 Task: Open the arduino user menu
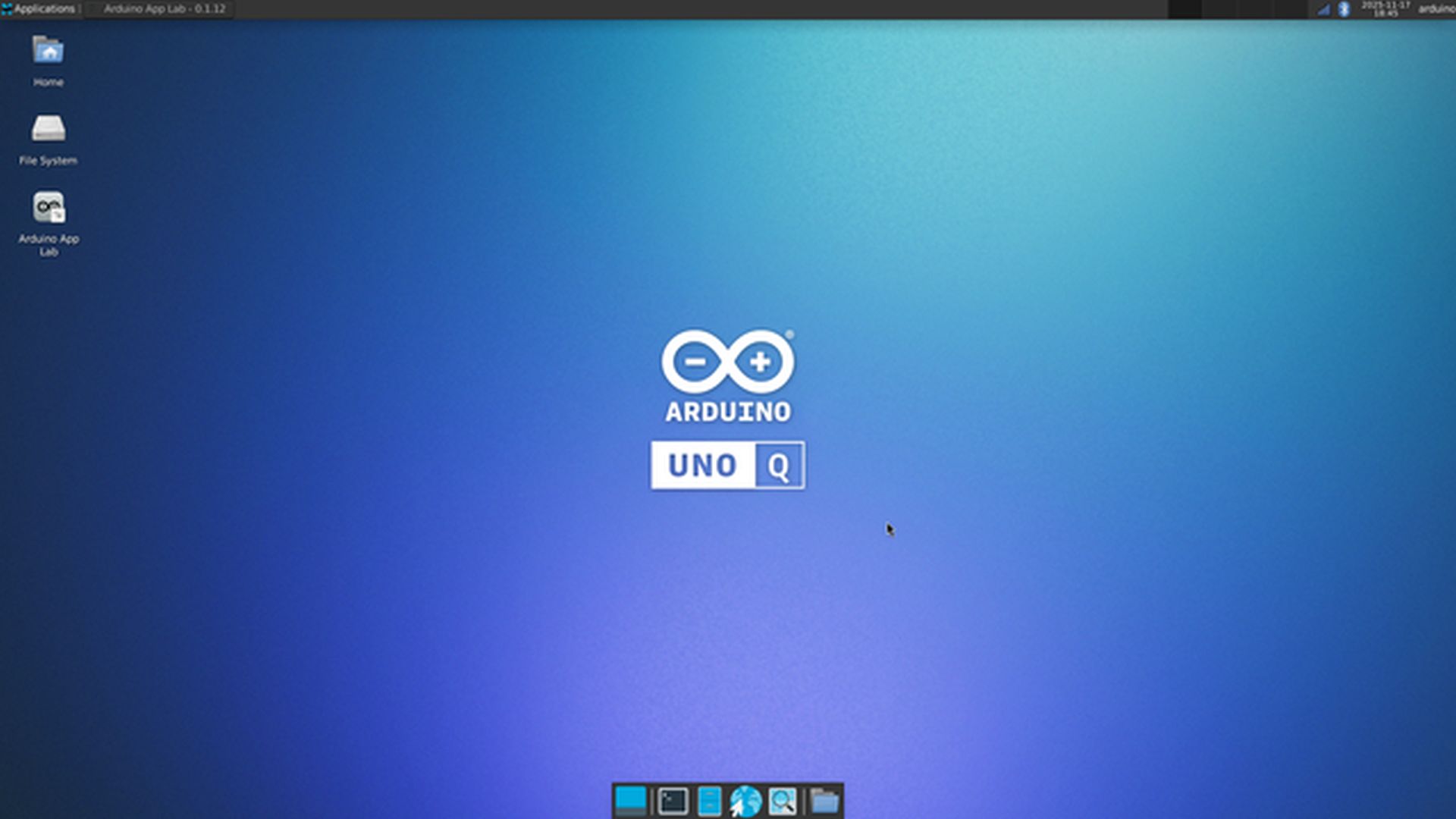pyautogui.click(x=1436, y=9)
